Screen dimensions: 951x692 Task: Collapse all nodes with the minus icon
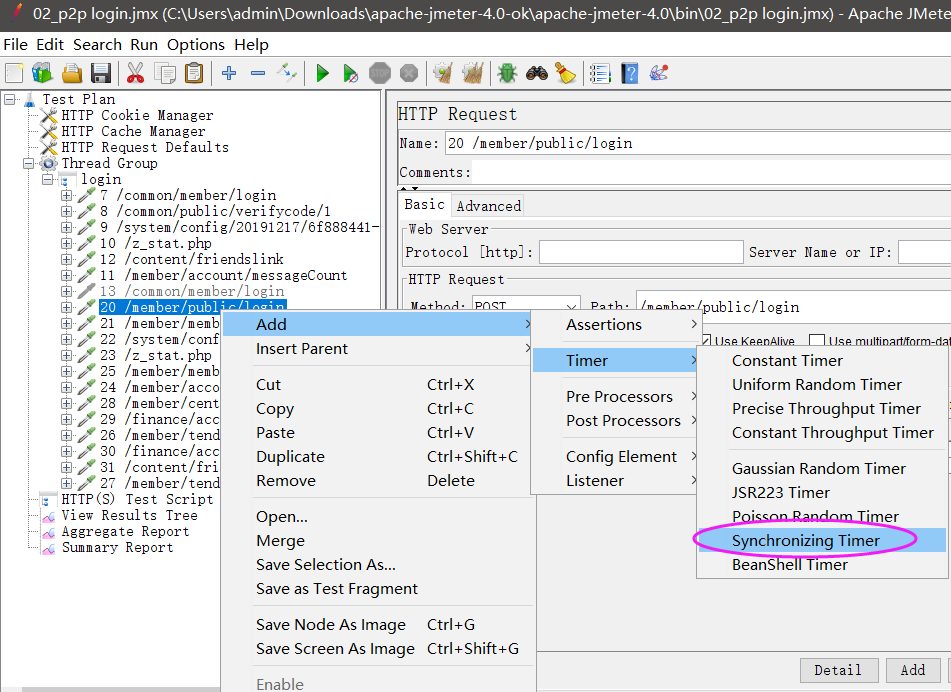point(258,73)
